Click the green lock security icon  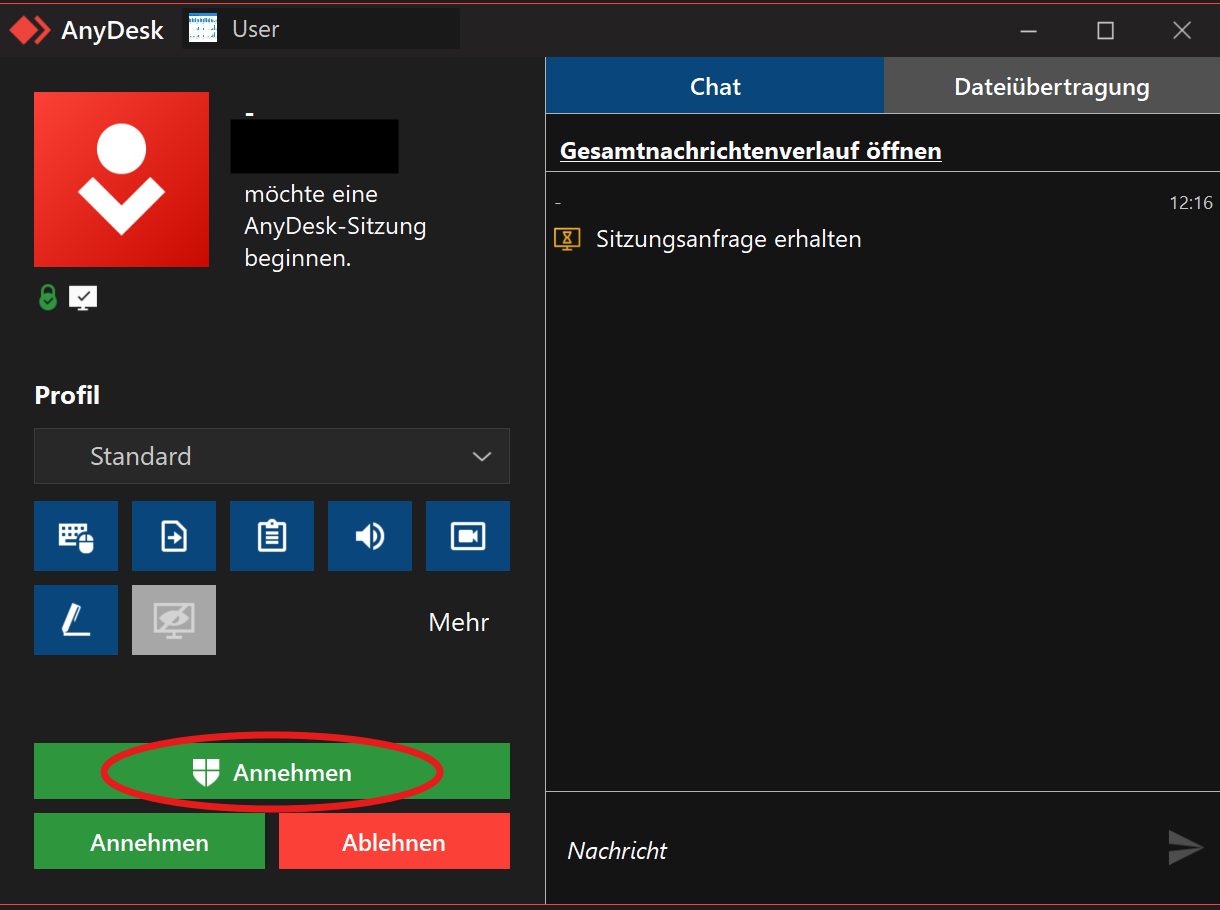coord(47,297)
